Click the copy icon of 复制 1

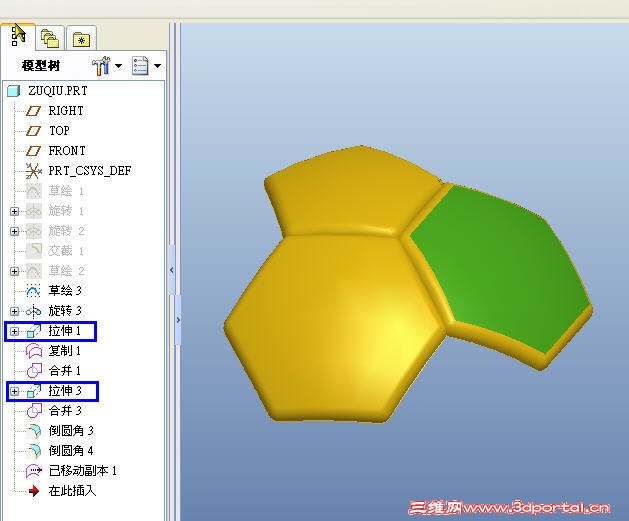(34, 351)
